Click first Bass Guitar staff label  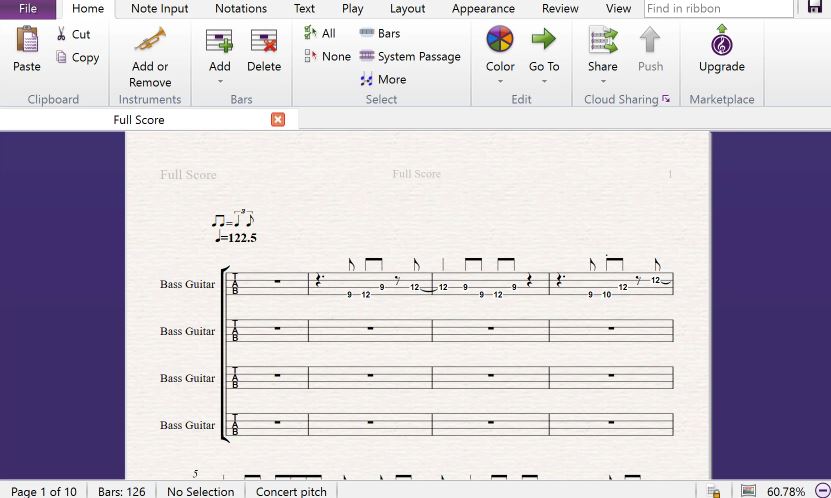point(188,284)
